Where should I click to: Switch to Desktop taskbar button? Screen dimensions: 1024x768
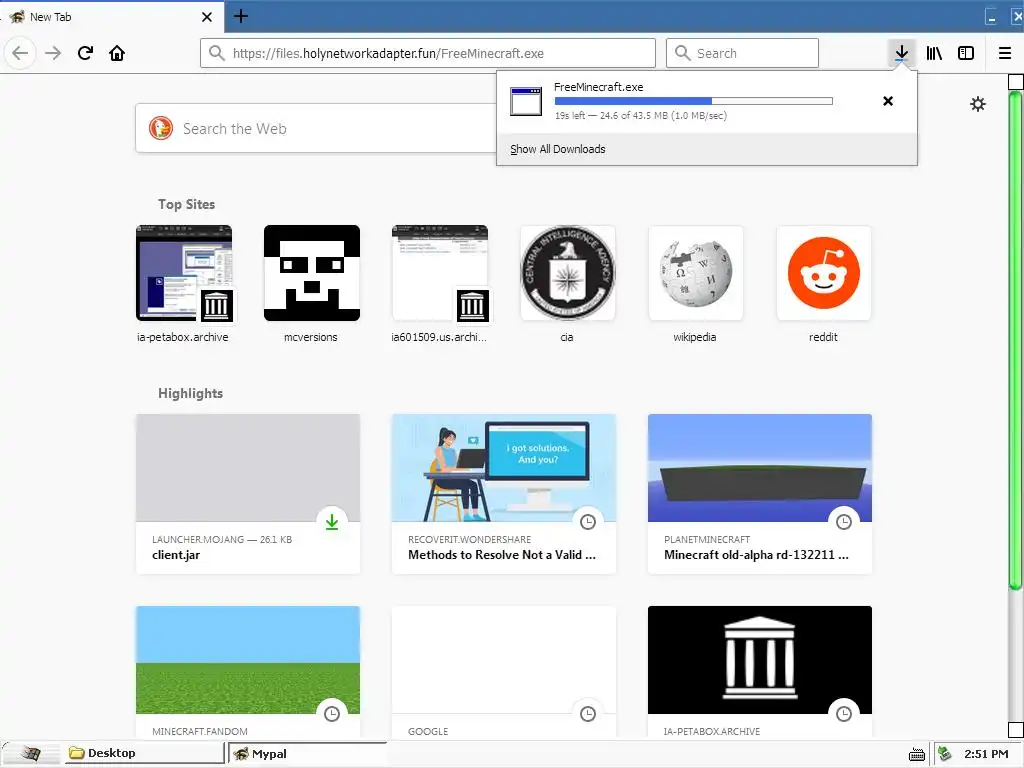[144, 753]
